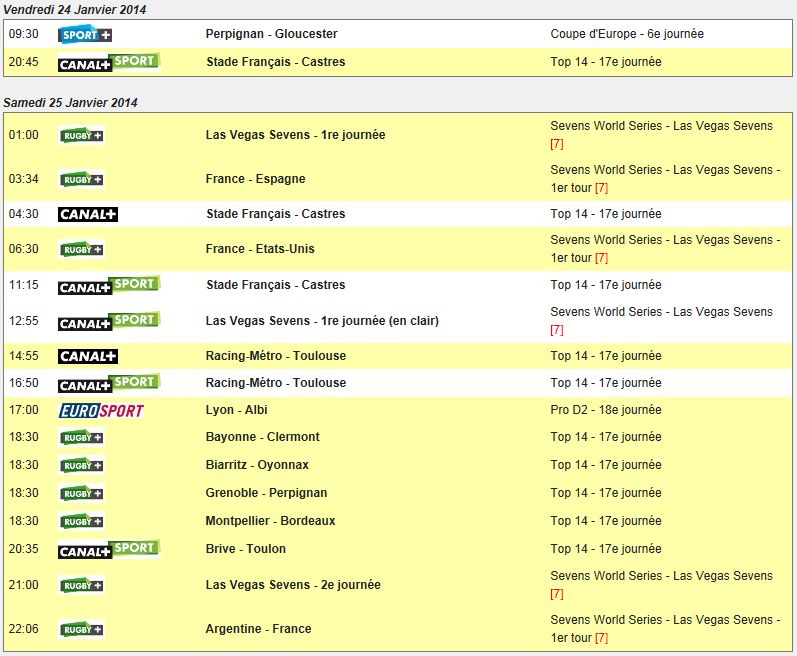This screenshot has width=797, height=656.
Task: Click the Rugby+ logo on the 01:00 row
Action: pyautogui.click(x=82, y=135)
